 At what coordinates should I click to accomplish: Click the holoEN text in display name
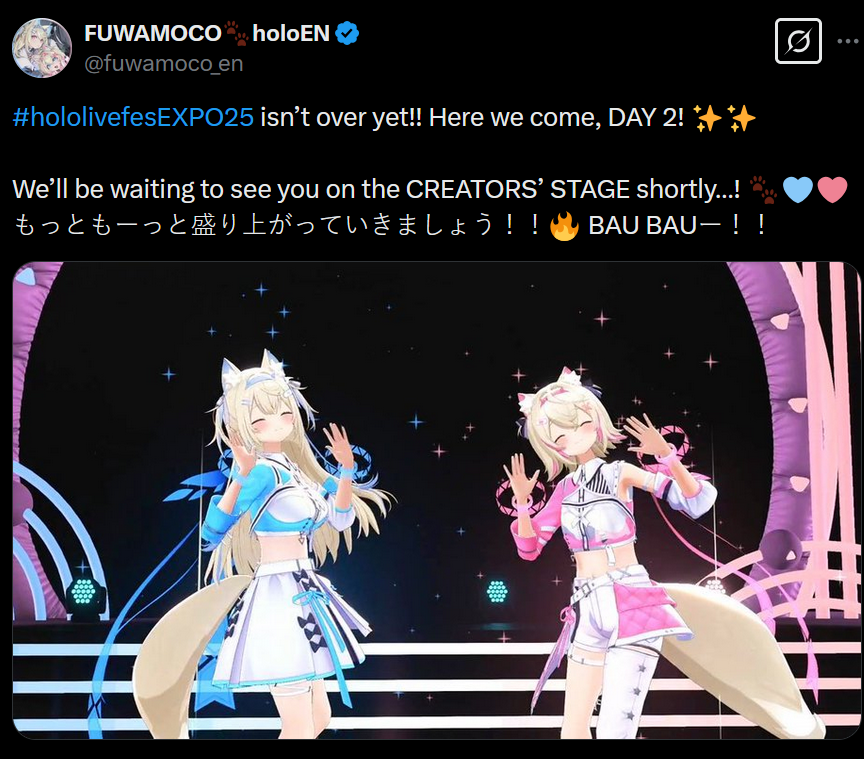[291, 34]
